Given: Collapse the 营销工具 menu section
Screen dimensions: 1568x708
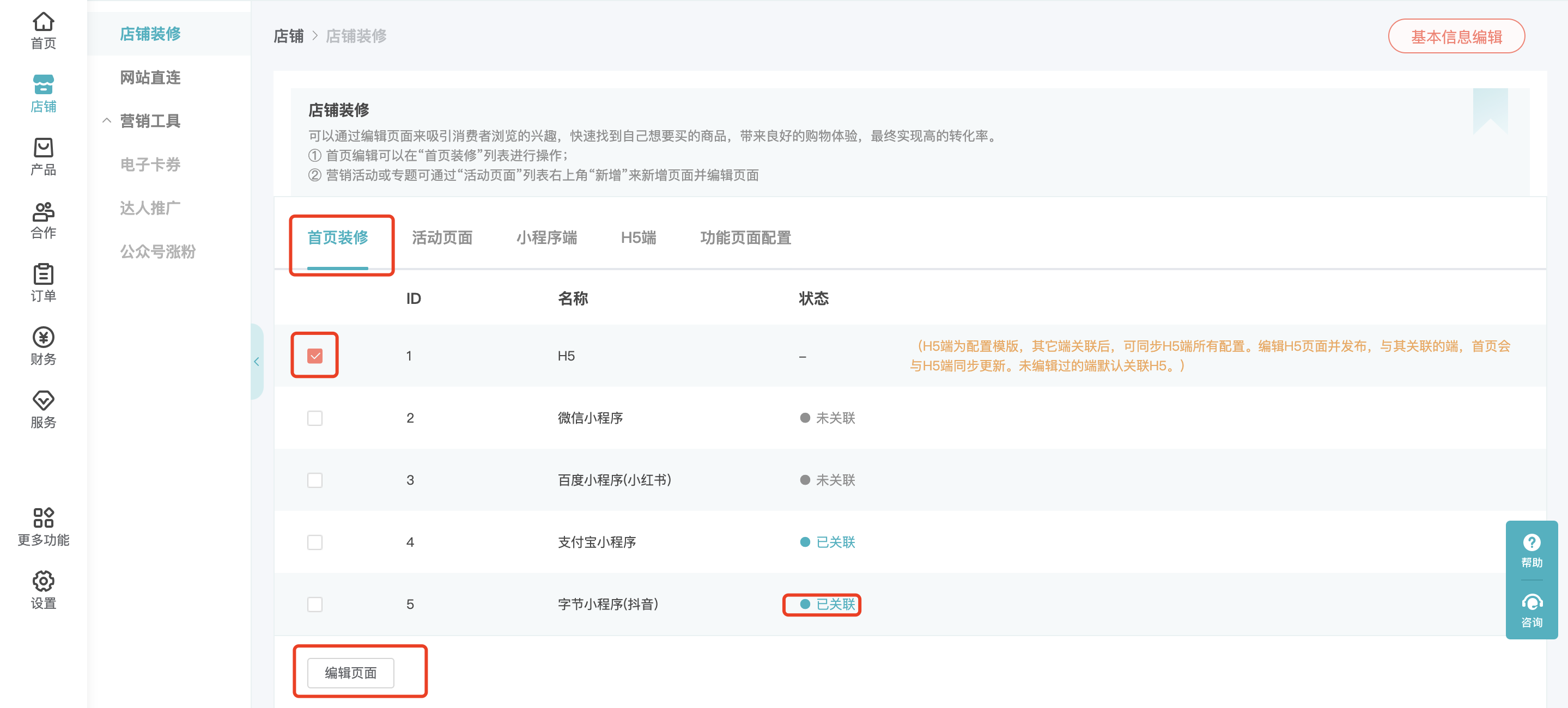Looking at the screenshot, I should tap(107, 121).
